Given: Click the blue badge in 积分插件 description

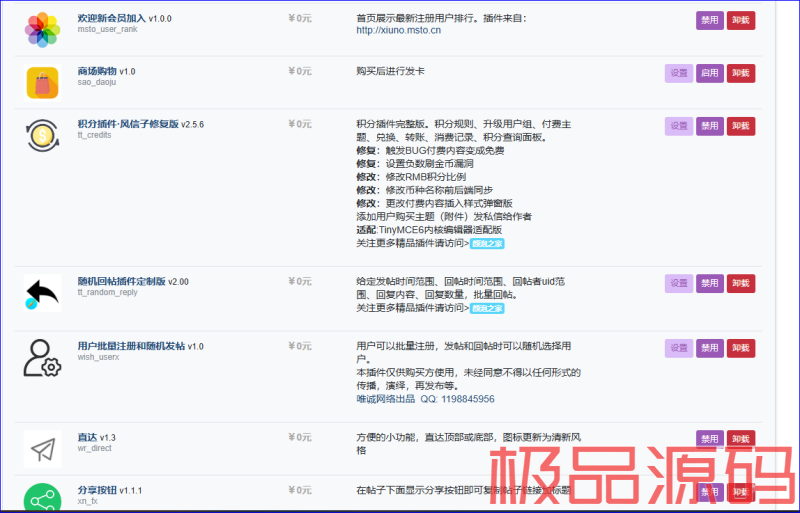Looking at the screenshot, I should tap(487, 243).
